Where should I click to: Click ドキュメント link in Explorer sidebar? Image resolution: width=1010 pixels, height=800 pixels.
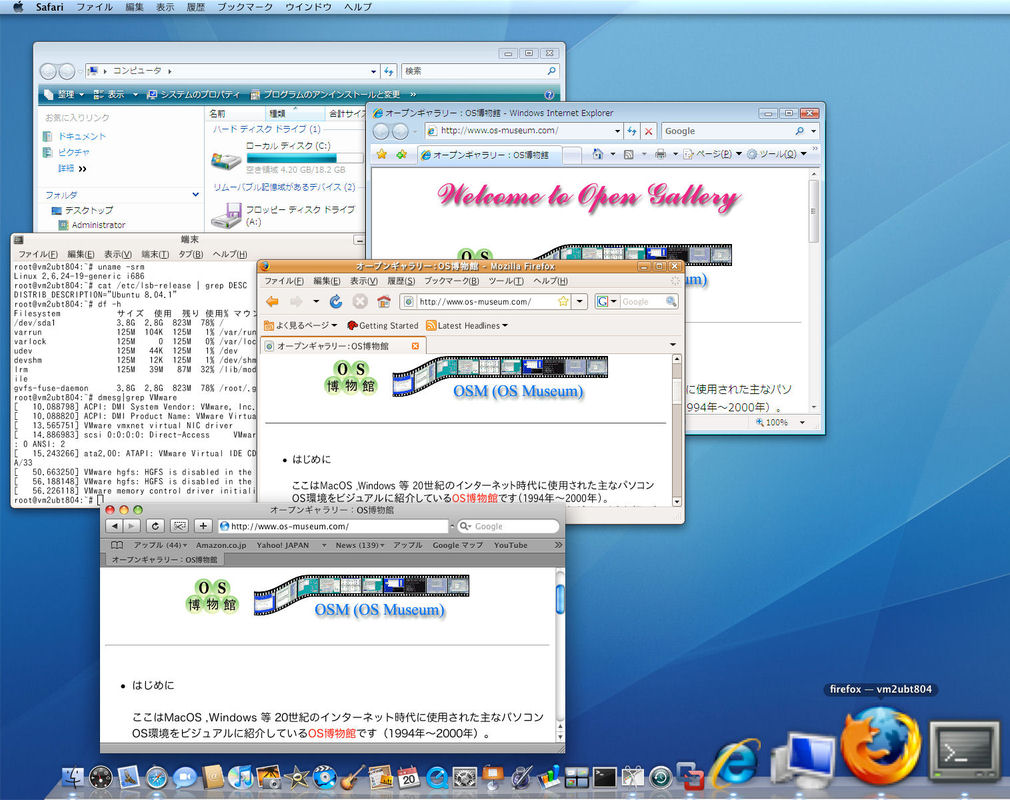pos(75,136)
